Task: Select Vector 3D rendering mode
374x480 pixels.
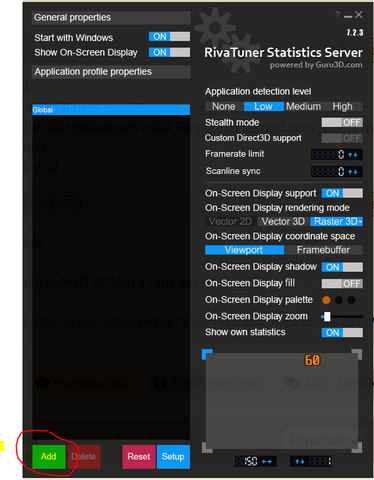Action: [283, 222]
